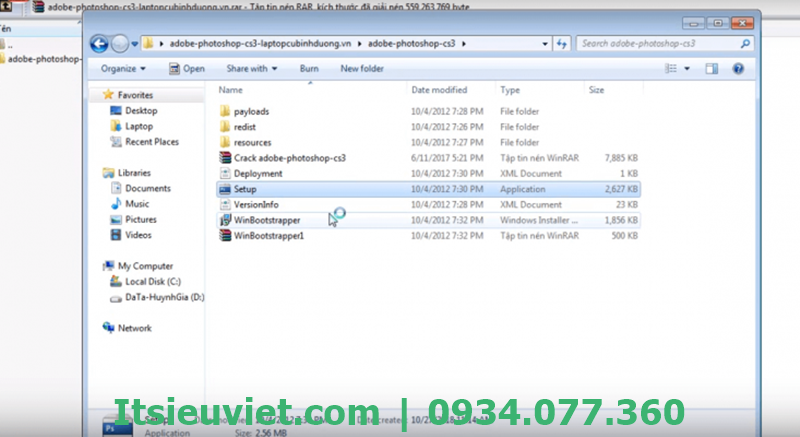This screenshot has height=437, width=800.
Task: Refresh the folder with the refresh icon
Action: (x=562, y=44)
